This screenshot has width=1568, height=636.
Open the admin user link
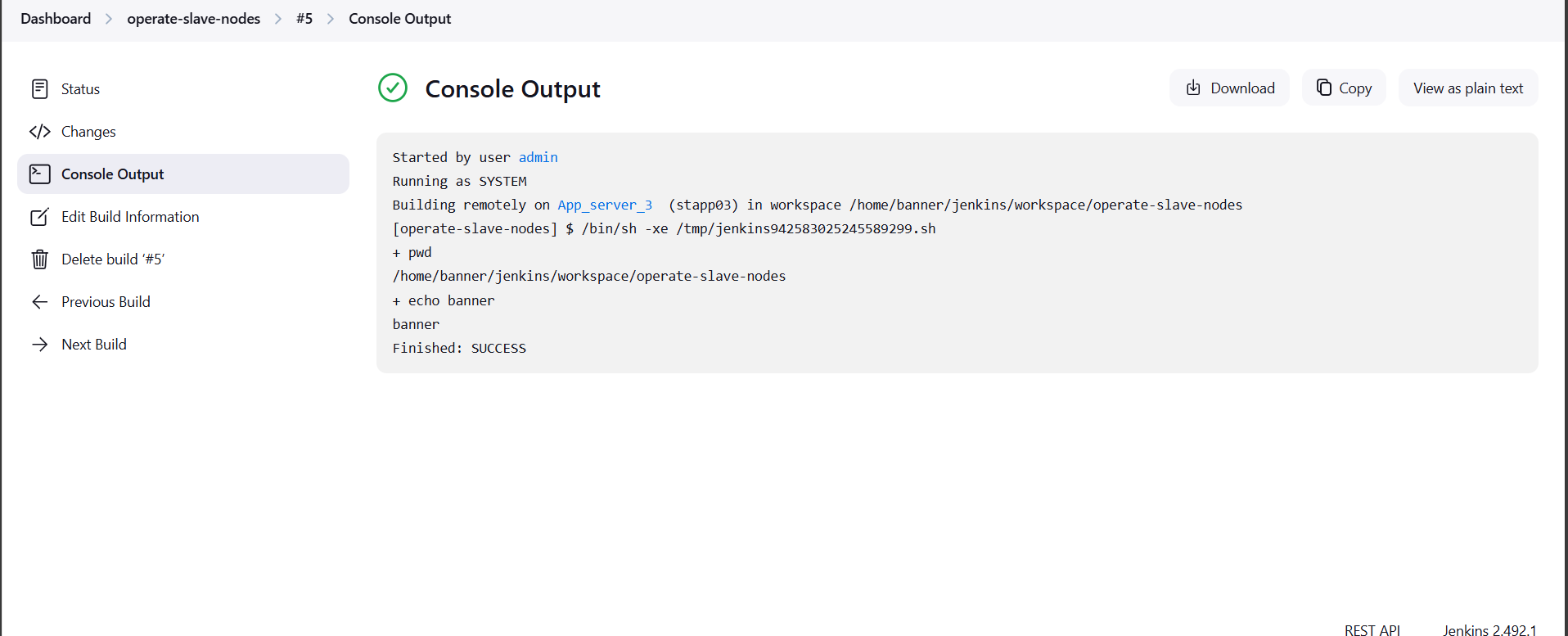click(x=538, y=157)
